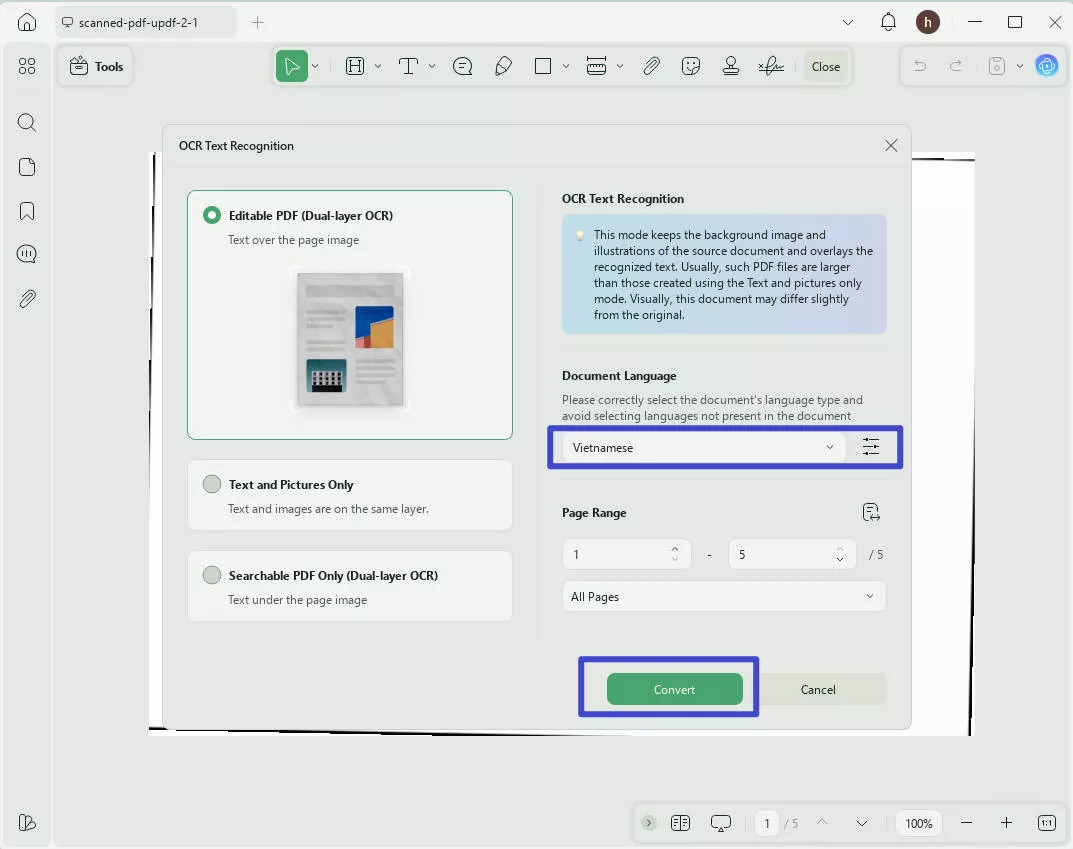Increase the start page number stepper
Image resolution: width=1073 pixels, height=849 pixels.
pos(675,549)
